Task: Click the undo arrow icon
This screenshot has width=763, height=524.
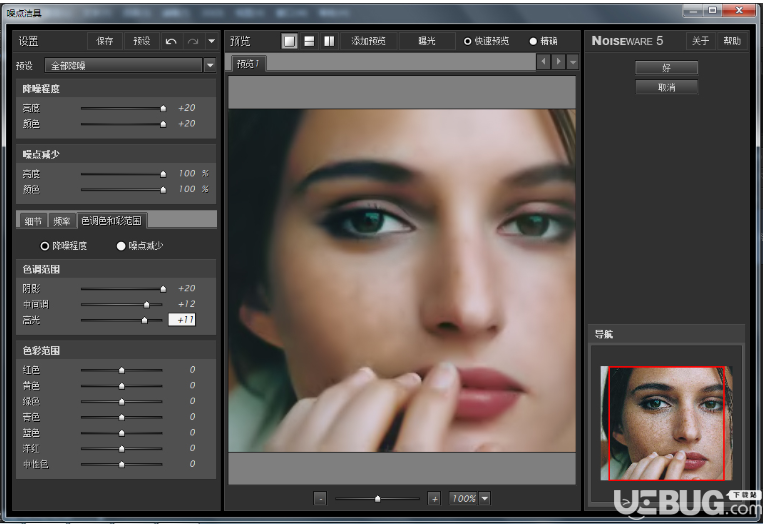Action: [171, 41]
